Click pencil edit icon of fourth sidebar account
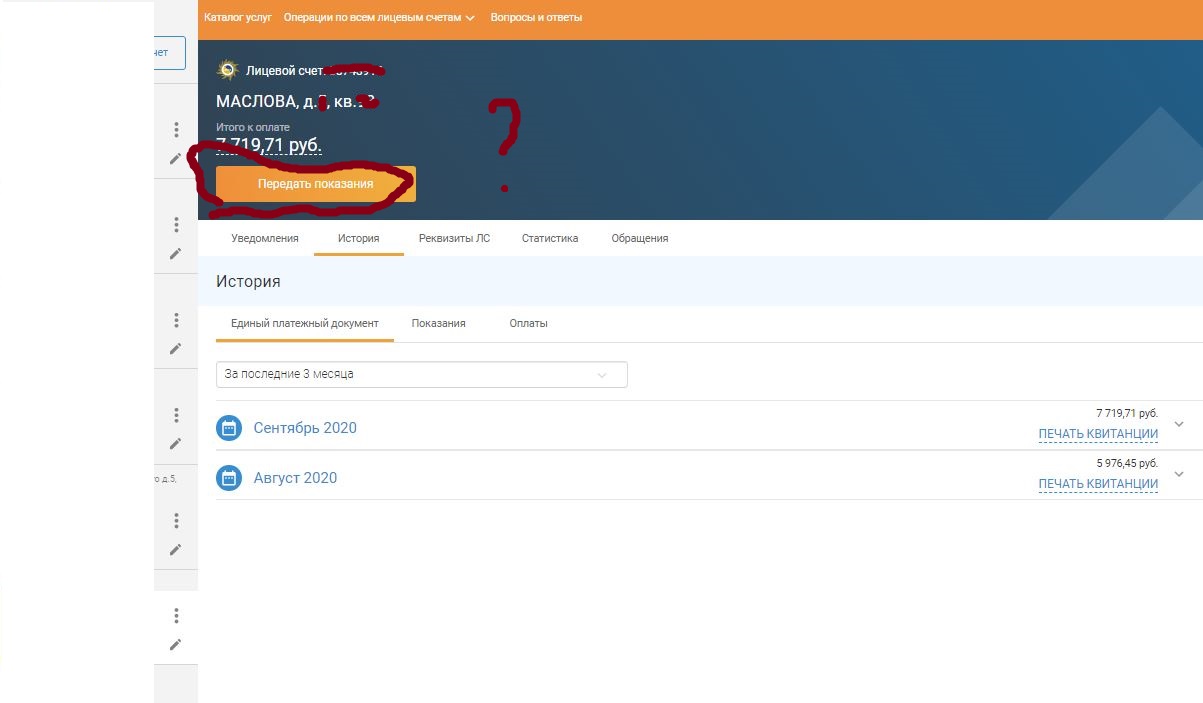Viewport: 1203px width, 703px height. click(x=176, y=443)
